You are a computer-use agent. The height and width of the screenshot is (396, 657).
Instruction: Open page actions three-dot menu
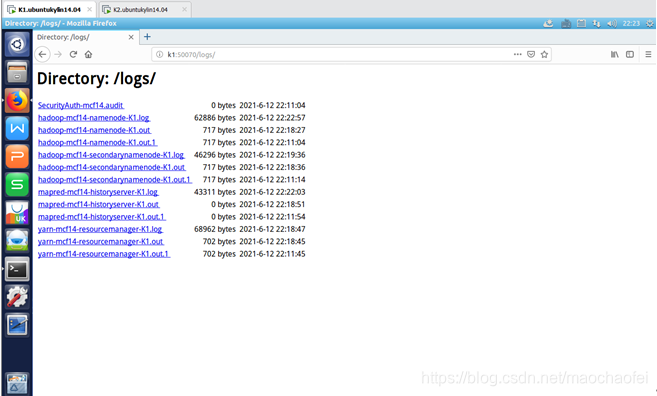coord(517,54)
